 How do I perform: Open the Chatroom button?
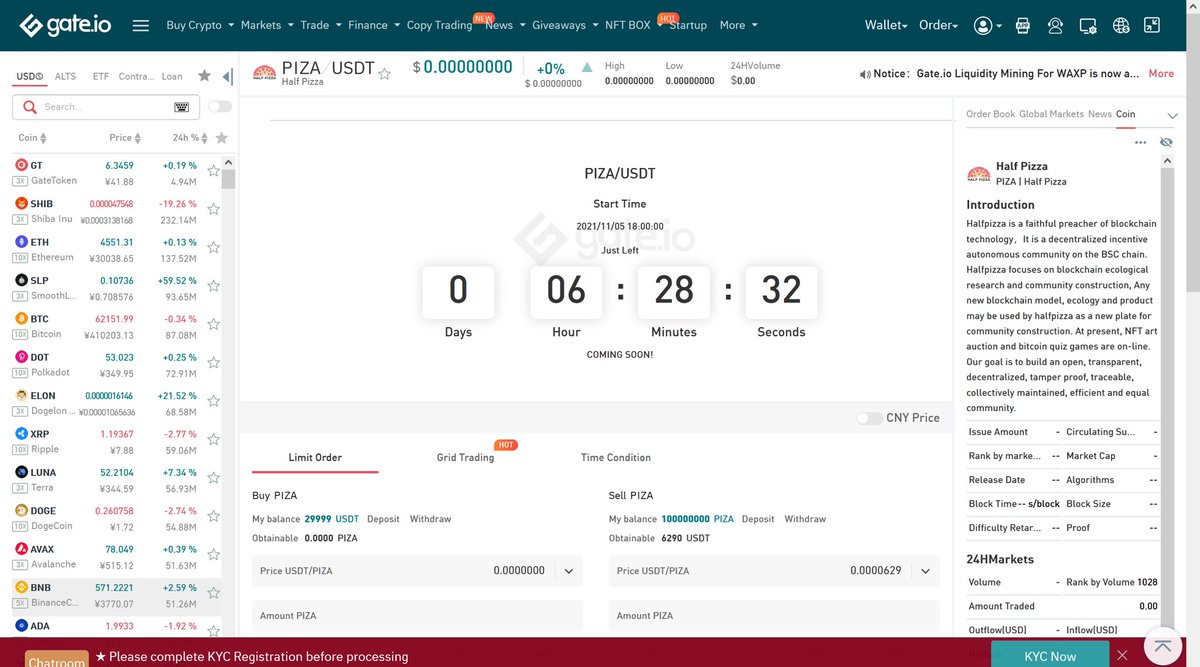[x=57, y=661]
